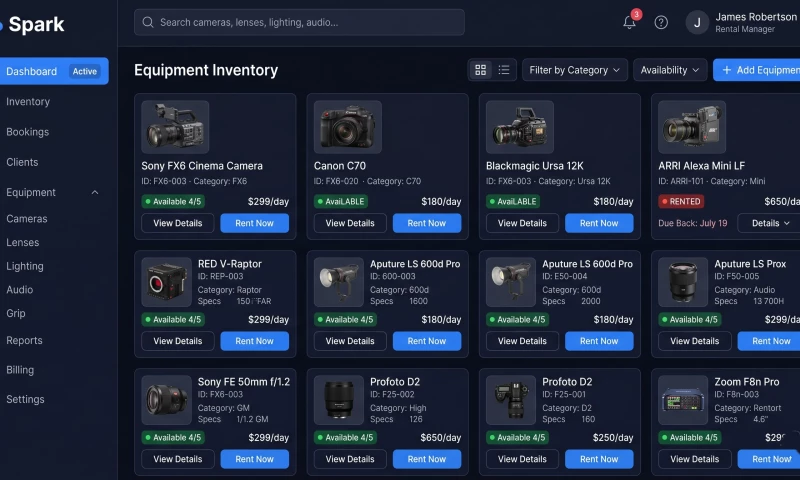Select Cameras under Equipment
The height and width of the screenshot is (480, 800).
coord(27,219)
